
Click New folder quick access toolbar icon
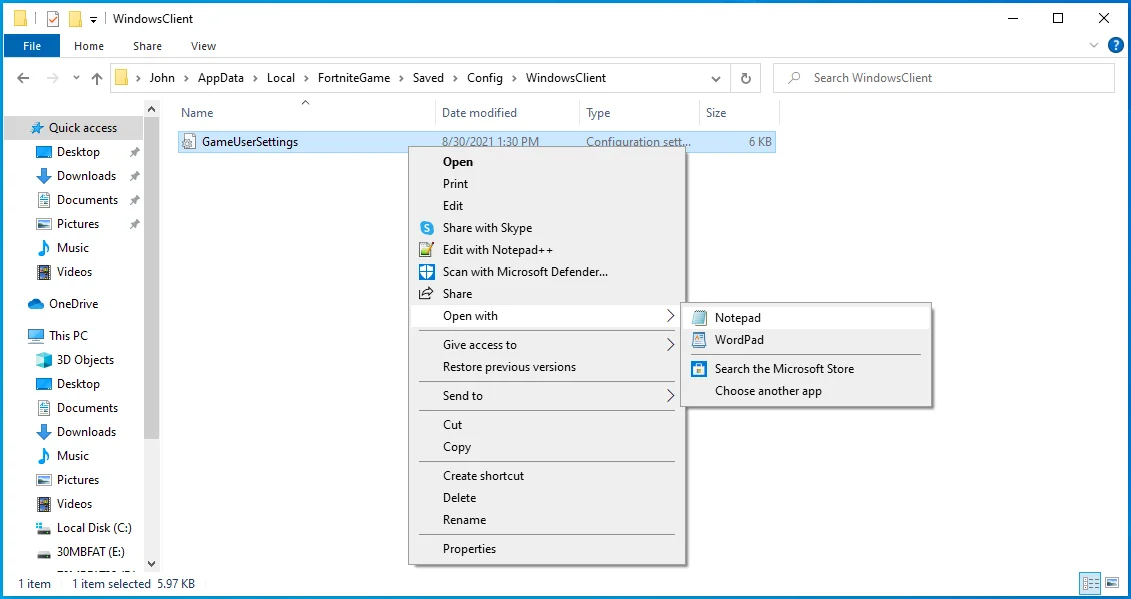click(x=75, y=19)
